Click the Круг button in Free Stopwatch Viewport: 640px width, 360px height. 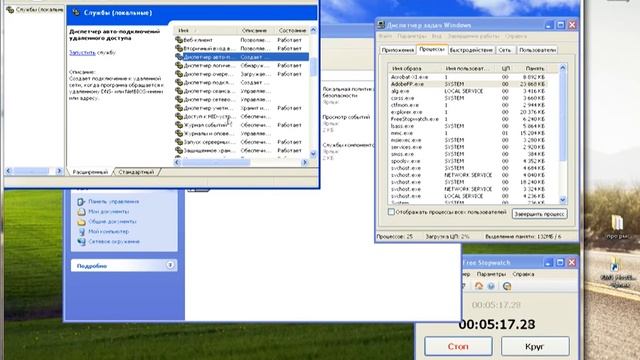535,347
